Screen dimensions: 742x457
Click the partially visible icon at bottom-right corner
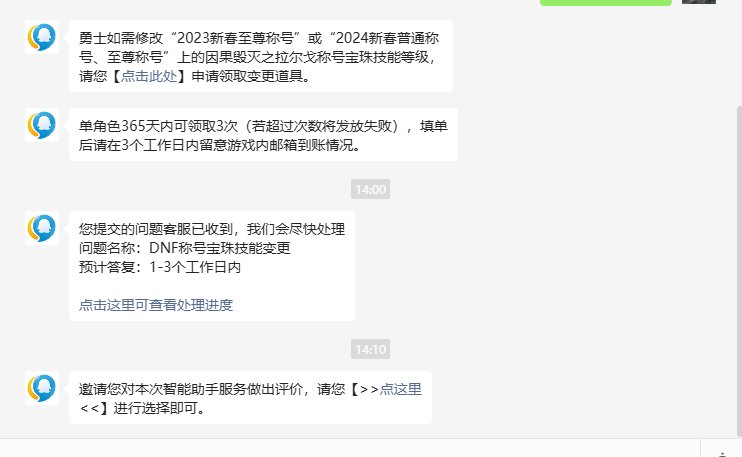coord(722,454)
